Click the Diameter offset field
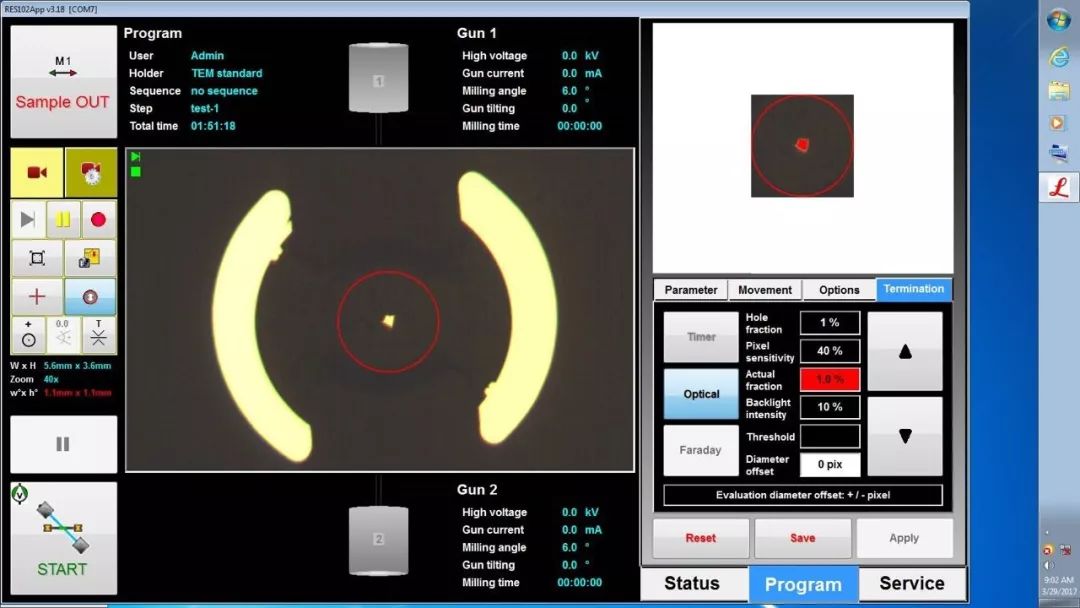The width and height of the screenshot is (1080, 608). pyautogui.click(x=829, y=465)
